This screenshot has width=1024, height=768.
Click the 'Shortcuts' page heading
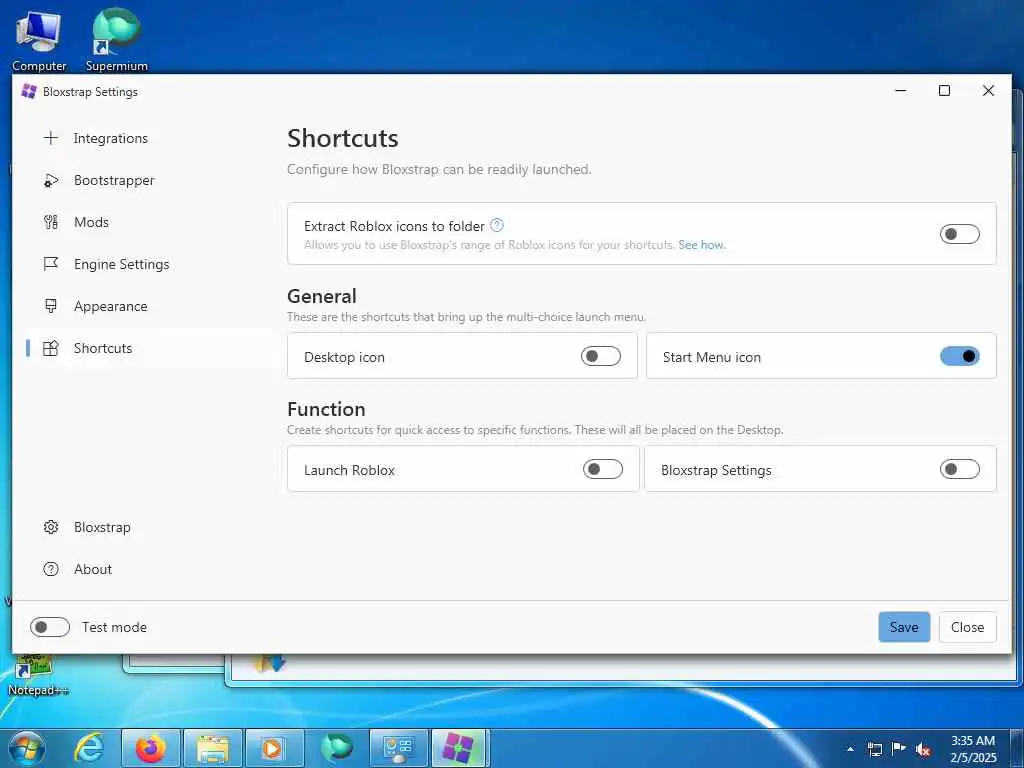click(x=343, y=138)
